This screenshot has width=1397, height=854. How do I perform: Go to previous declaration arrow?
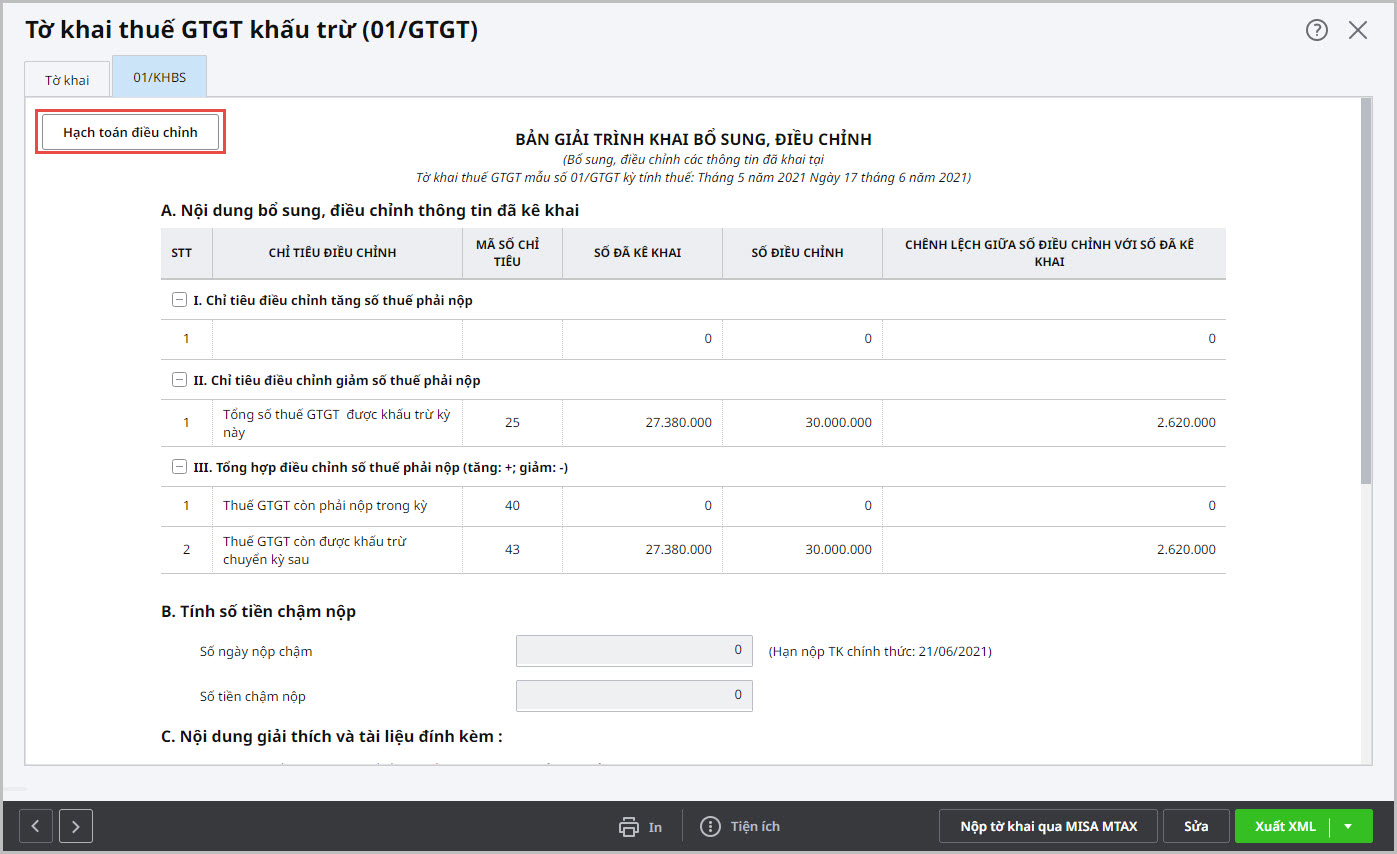tap(36, 826)
